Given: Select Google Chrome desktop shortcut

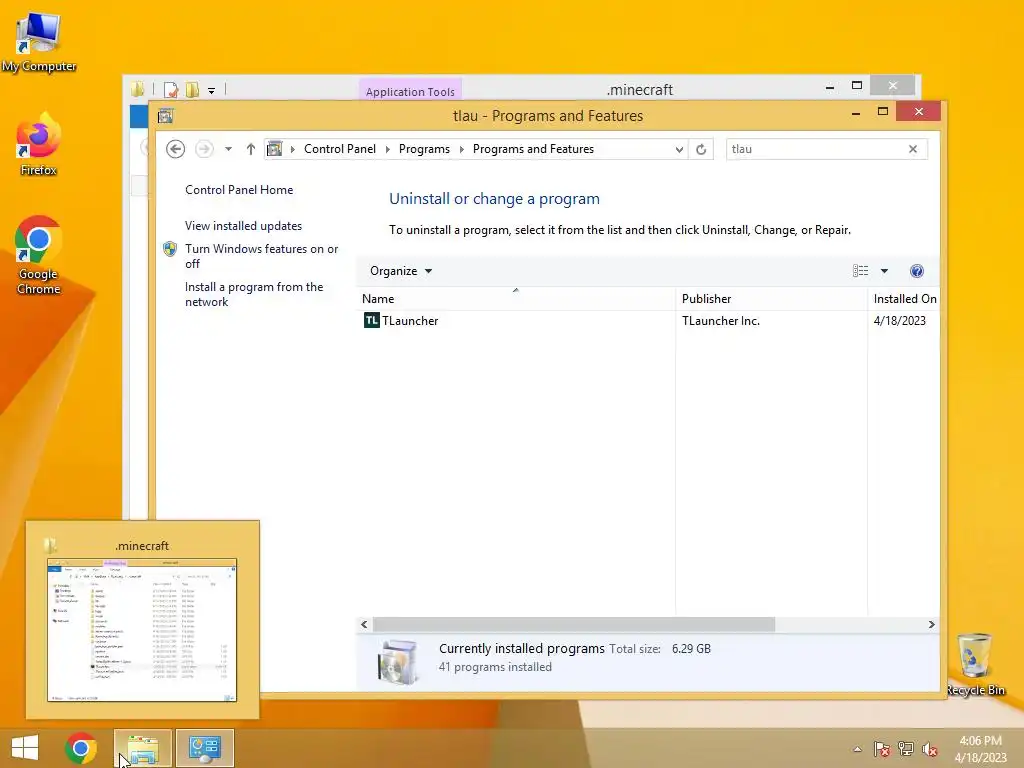Looking at the screenshot, I should coord(39,256).
